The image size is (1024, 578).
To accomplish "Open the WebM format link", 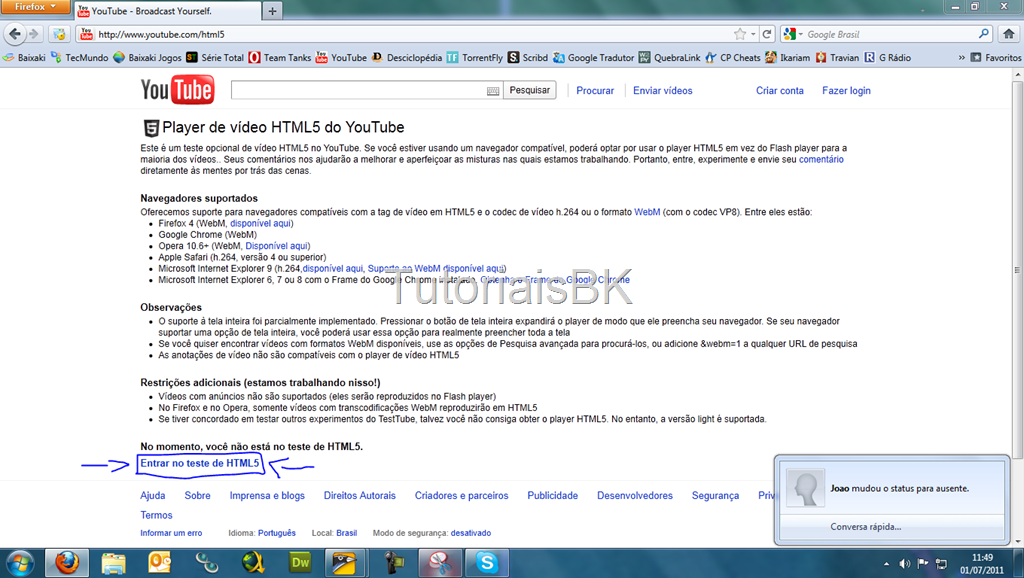I will point(647,212).
